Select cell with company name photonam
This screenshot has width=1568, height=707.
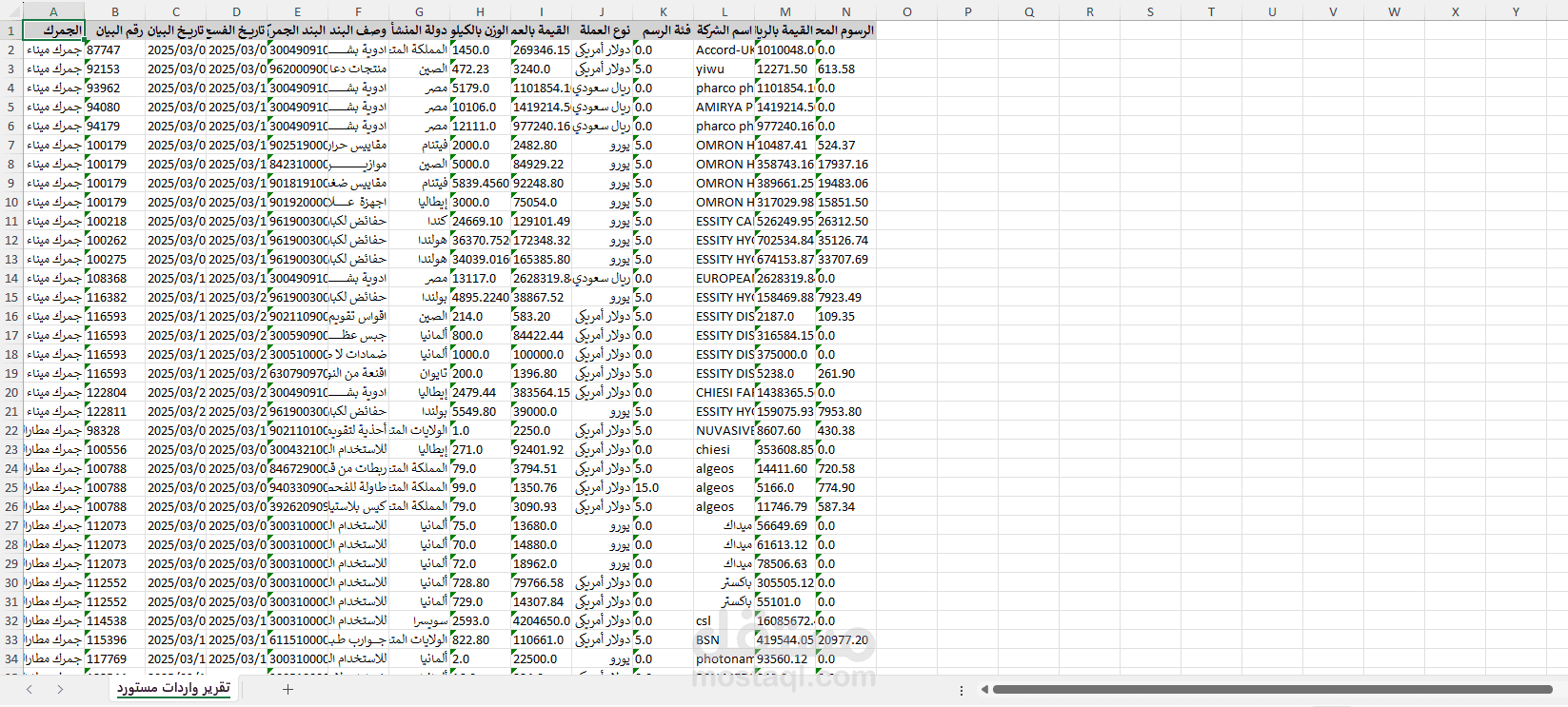[x=724, y=658]
